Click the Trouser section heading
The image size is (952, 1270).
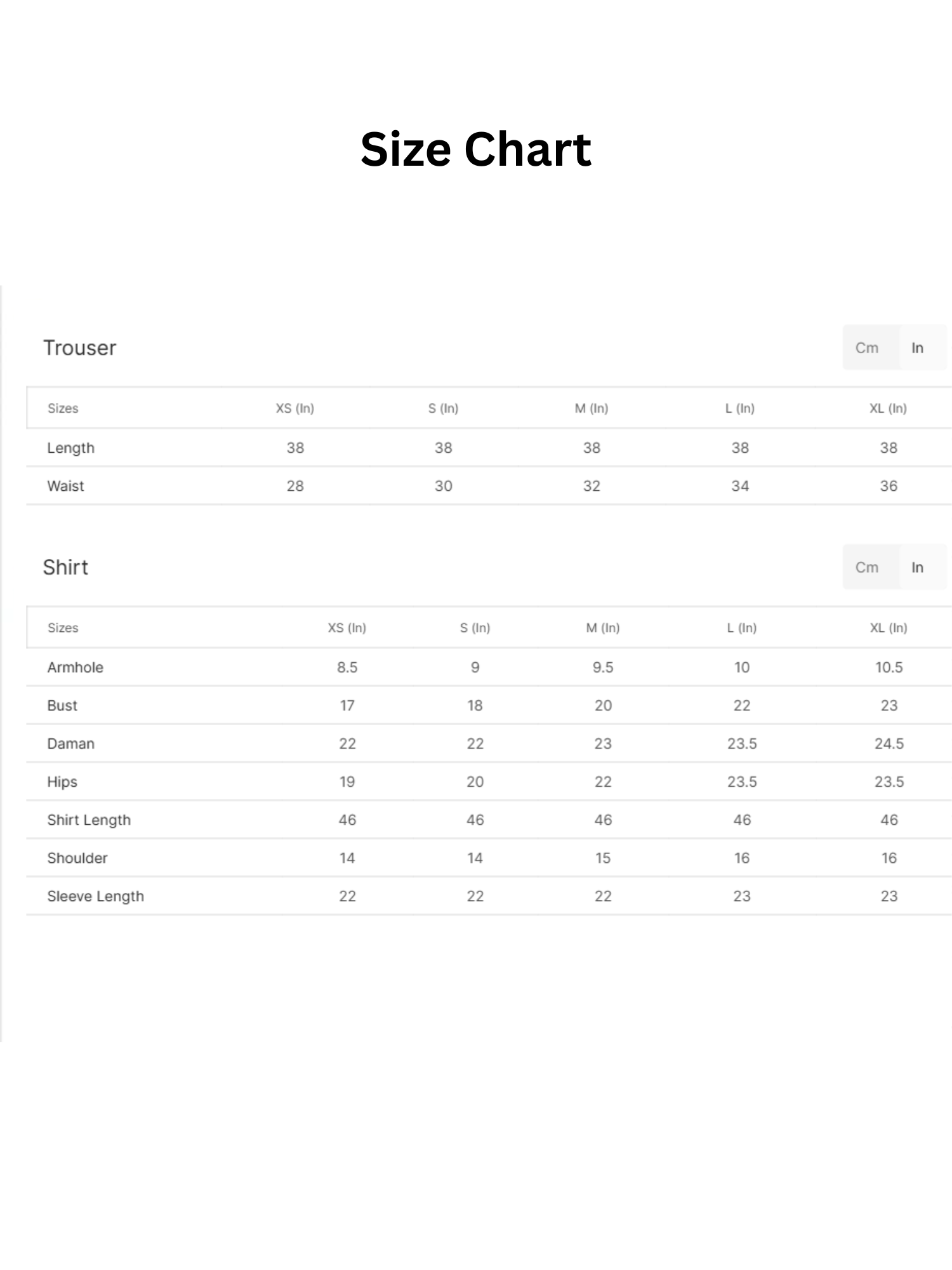click(x=80, y=348)
